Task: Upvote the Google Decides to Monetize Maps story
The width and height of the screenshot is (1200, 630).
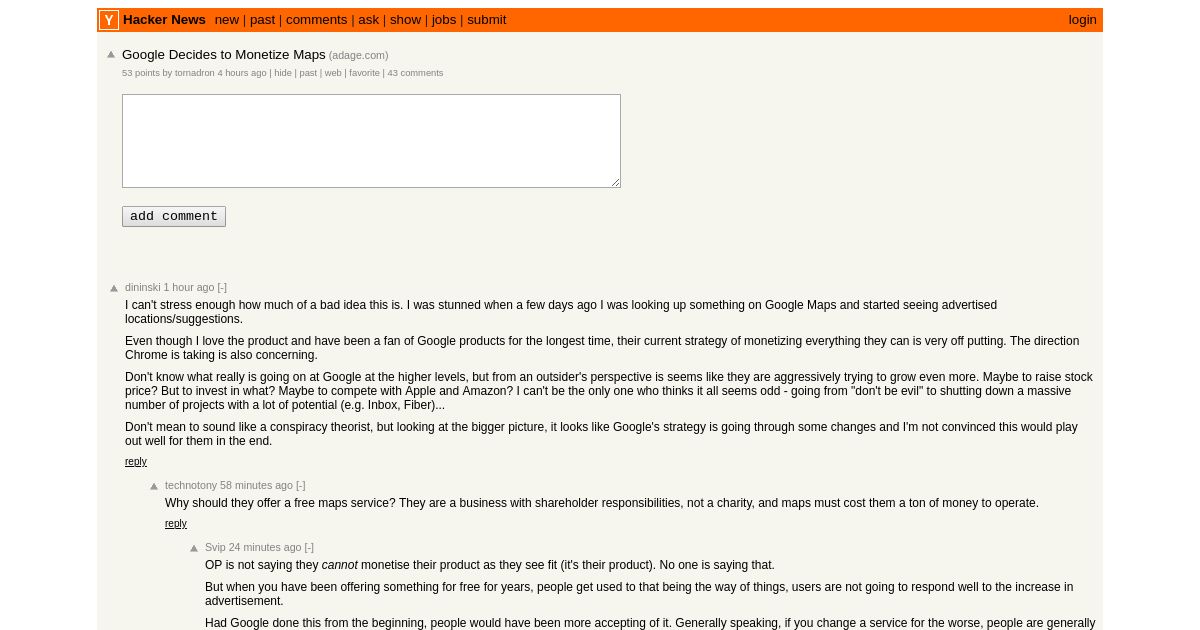Action: click(x=111, y=55)
